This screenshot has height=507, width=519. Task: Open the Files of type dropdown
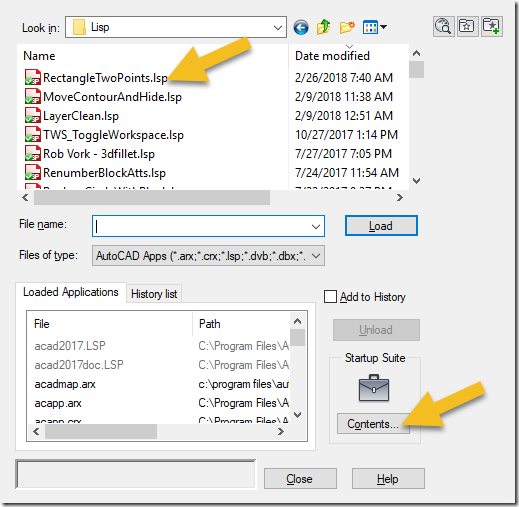pyautogui.click(x=208, y=256)
